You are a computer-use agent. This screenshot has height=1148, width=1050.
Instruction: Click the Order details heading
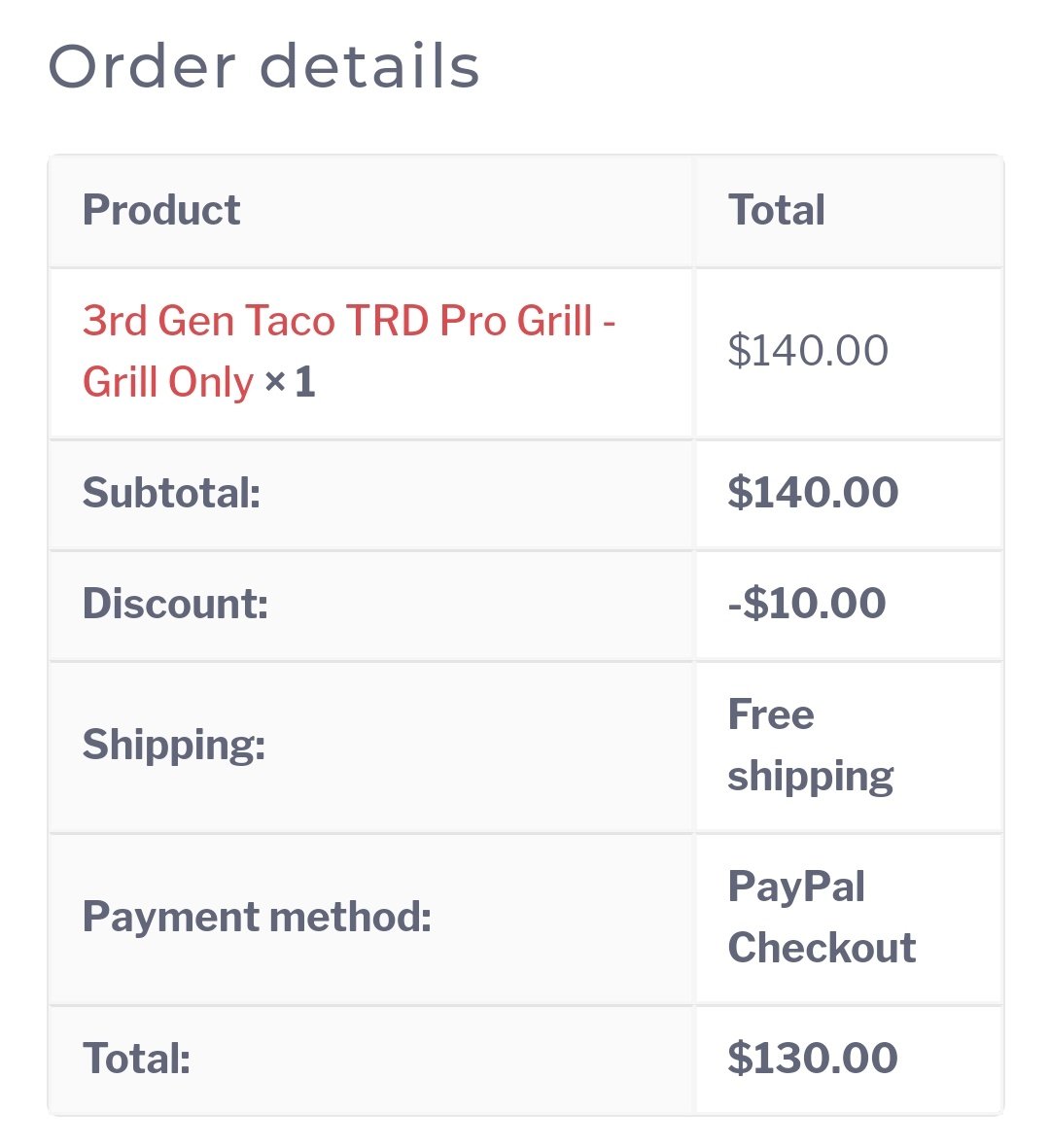[x=264, y=67]
